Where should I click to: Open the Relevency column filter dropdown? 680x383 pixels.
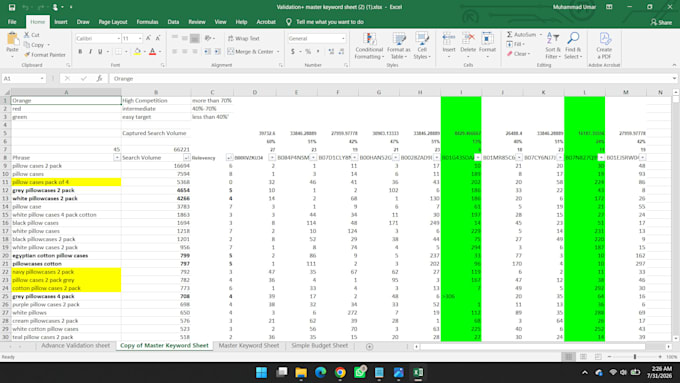[x=229, y=157]
